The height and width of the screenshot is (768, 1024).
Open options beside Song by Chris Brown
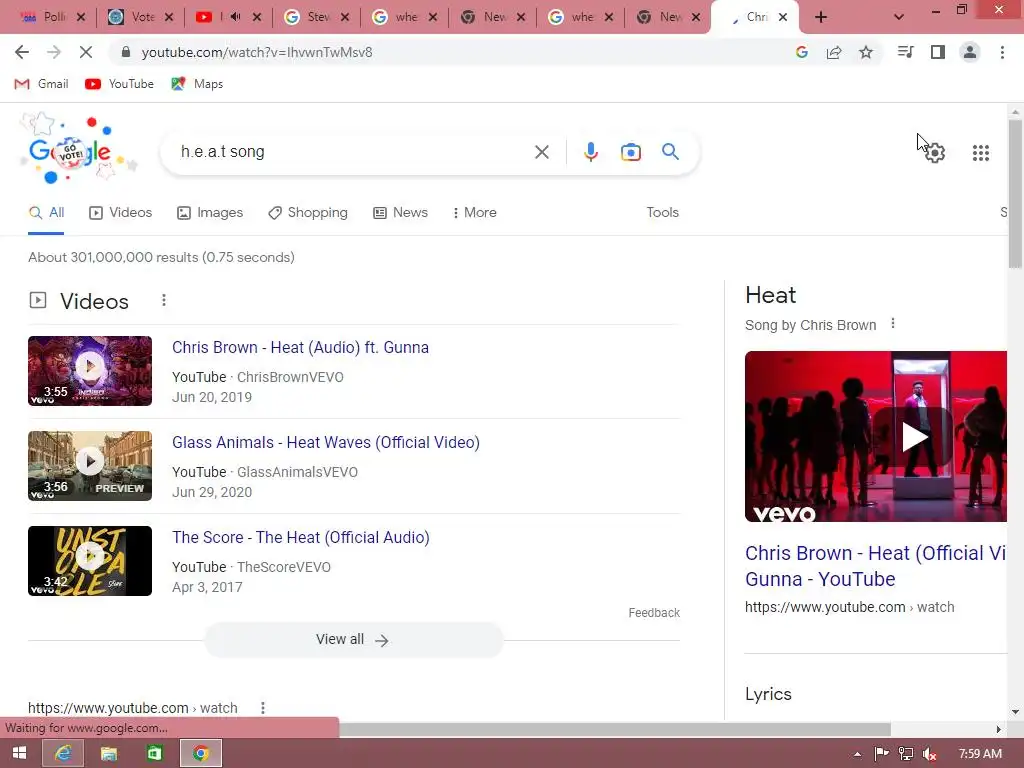pos(893,324)
